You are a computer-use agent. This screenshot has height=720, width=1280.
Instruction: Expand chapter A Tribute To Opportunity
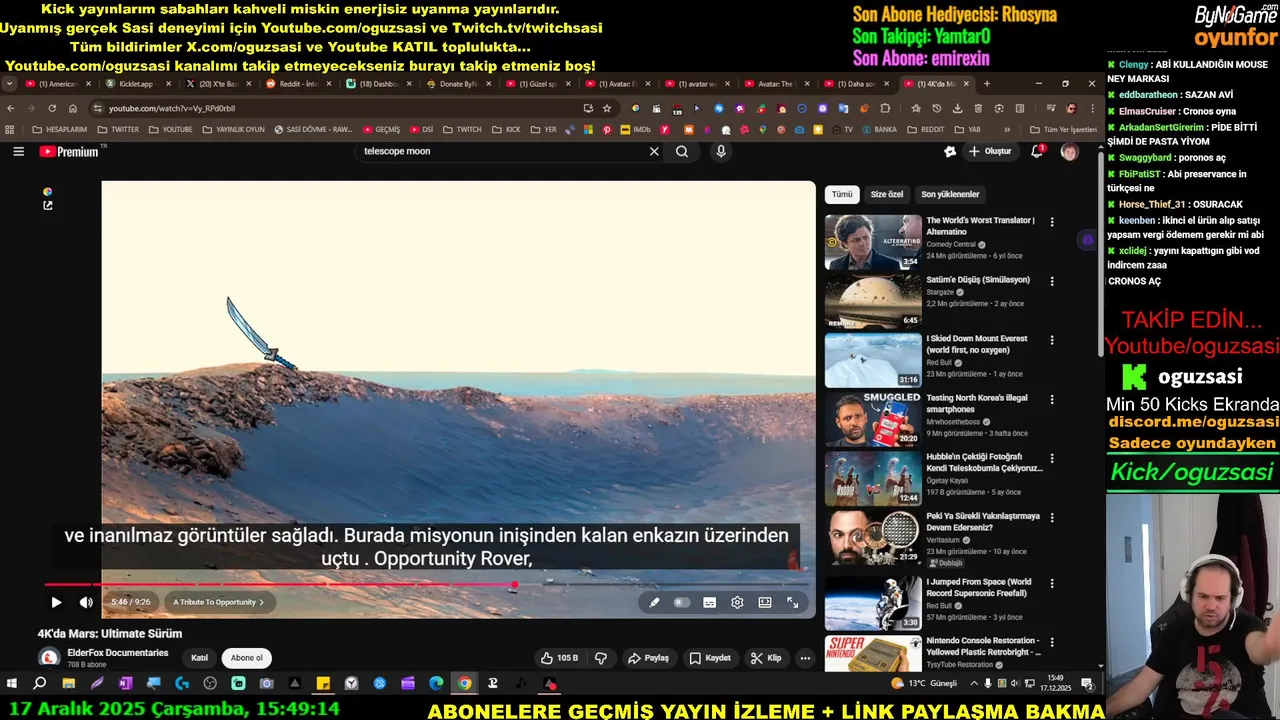click(218, 602)
